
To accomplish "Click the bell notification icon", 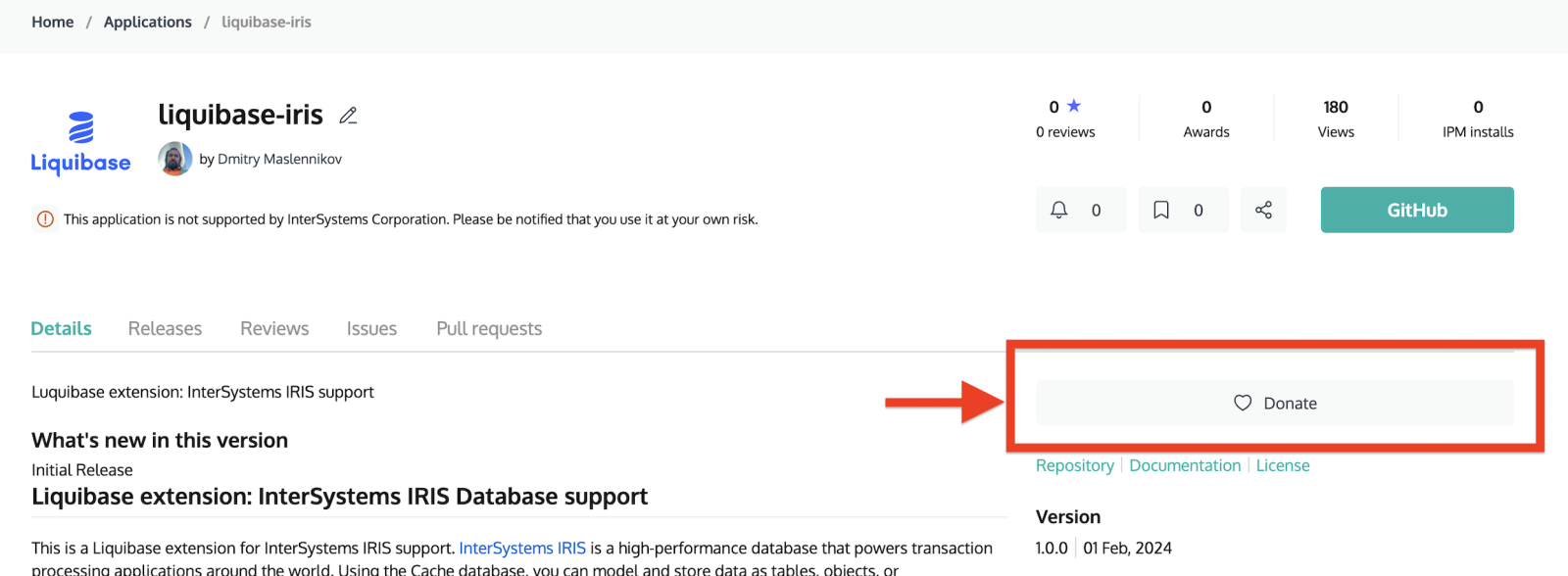I will (x=1059, y=210).
